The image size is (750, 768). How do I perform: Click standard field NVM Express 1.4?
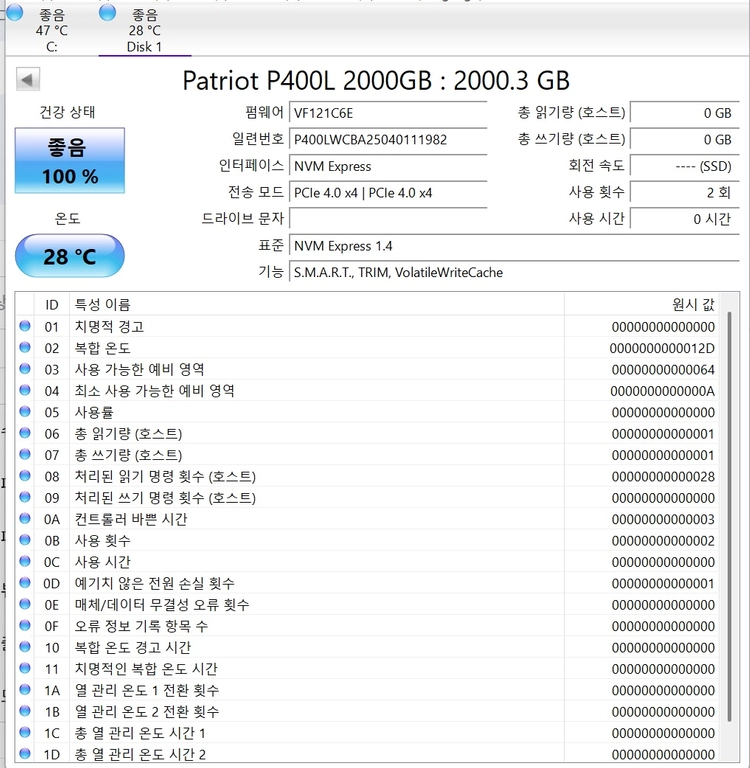click(x=514, y=246)
